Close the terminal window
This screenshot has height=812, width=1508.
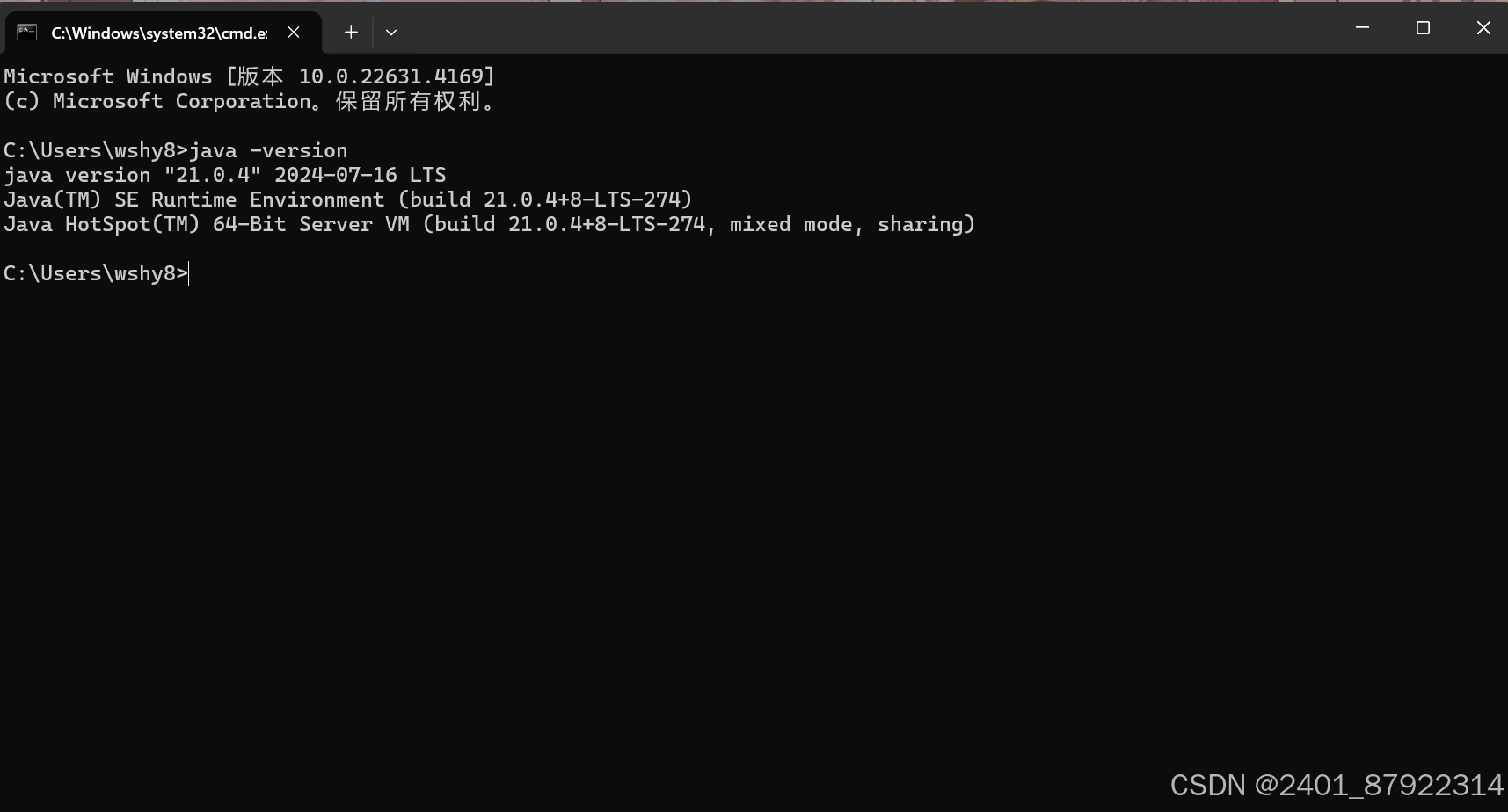(1484, 27)
